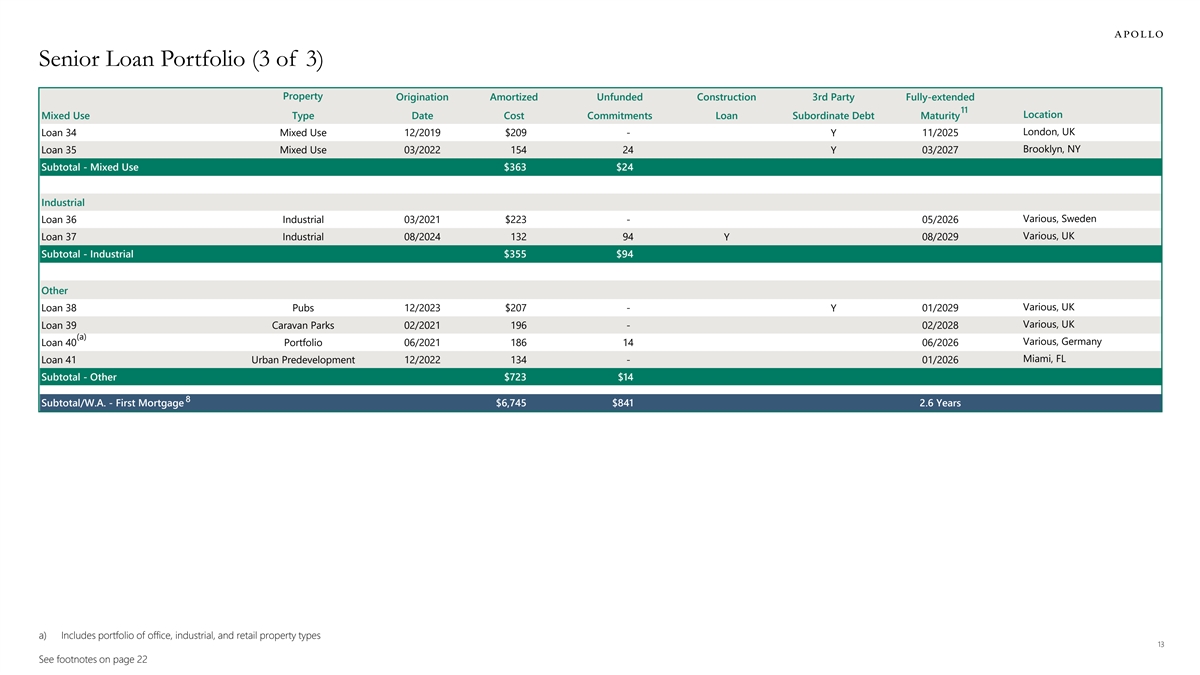This screenshot has height=675, width=1200.
Task: Select the Loan 37 construction loan Y
Action: [x=726, y=237]
